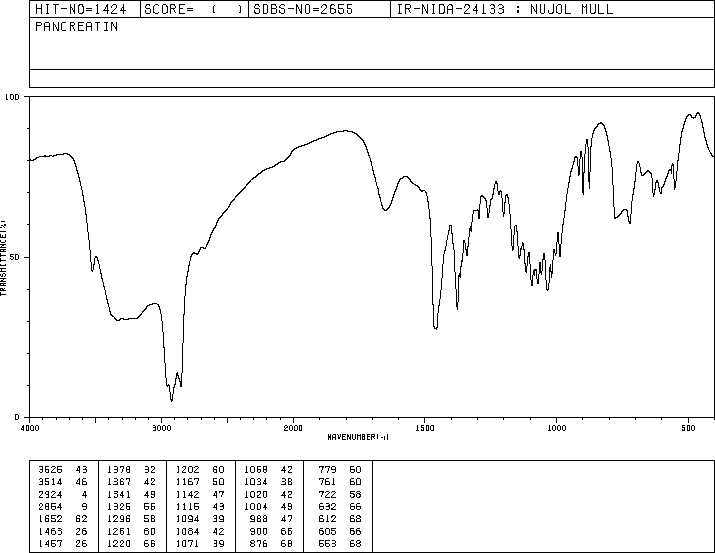Click peak entry 1071 in the table
The image size is (715, 553).
(187, 543)
